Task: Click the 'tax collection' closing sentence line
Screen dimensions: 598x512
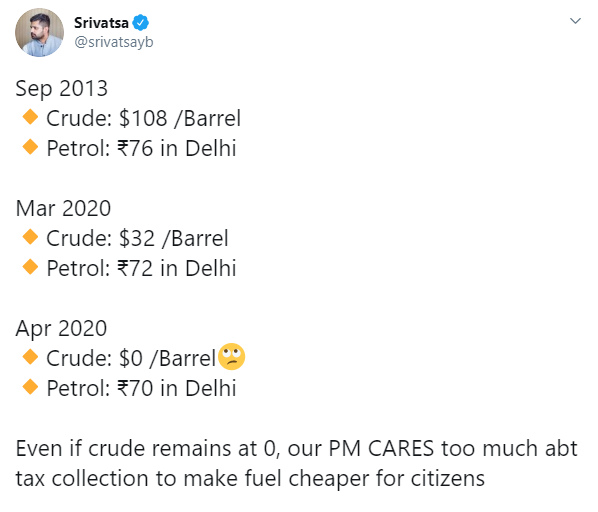Action: [x=250, y=479]
